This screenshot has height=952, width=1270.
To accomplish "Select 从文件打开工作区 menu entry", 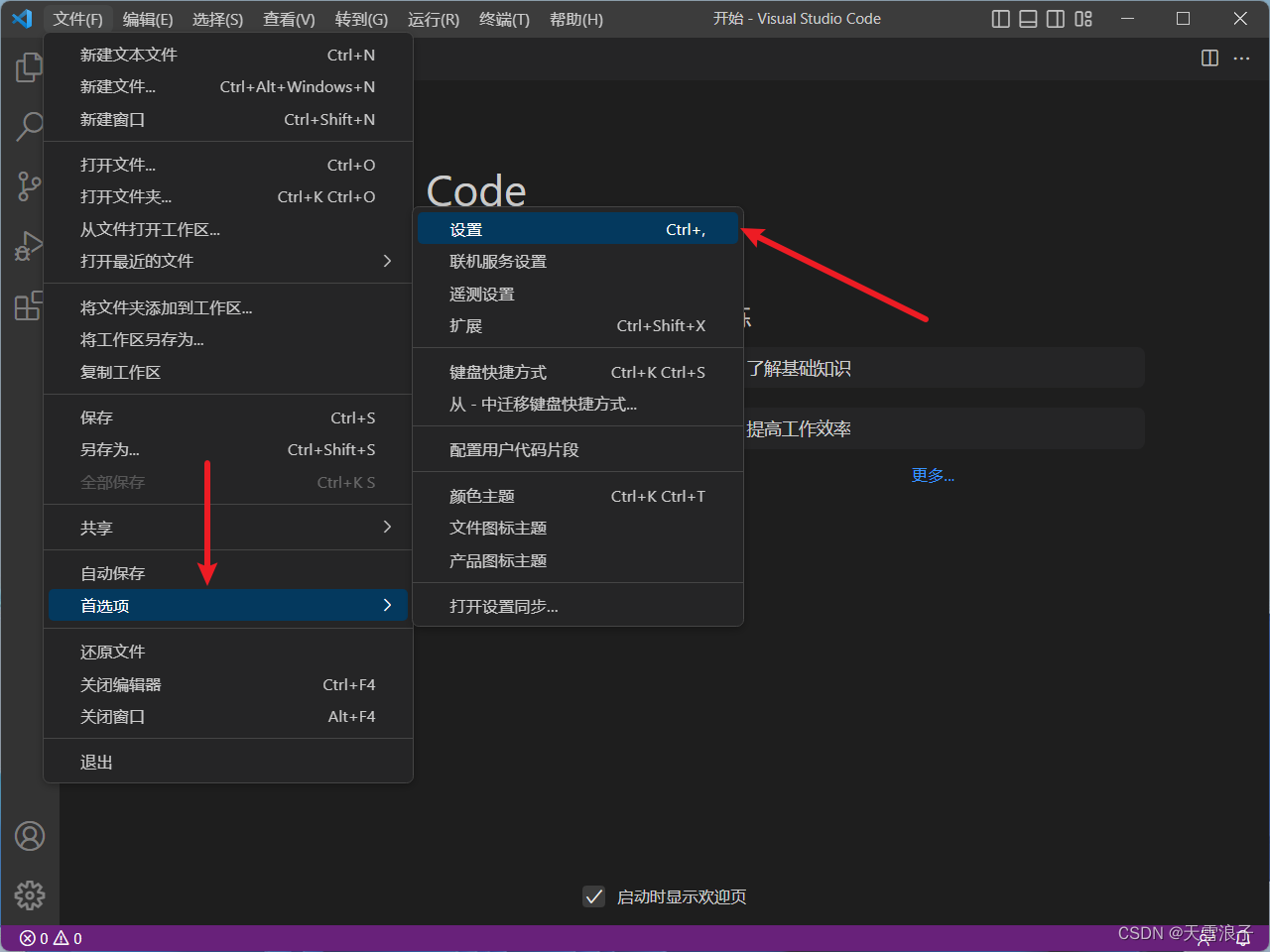I will [x=228, y=229].
